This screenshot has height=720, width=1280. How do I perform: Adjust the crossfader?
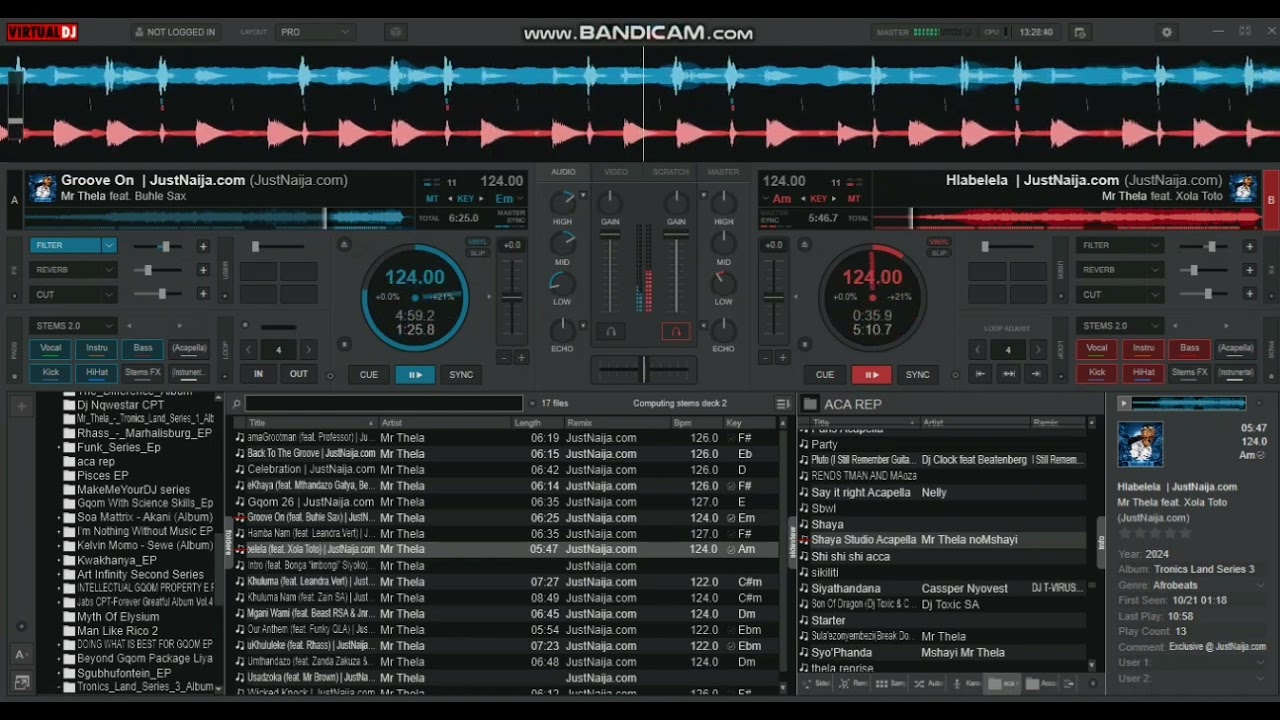coord(643,369)
